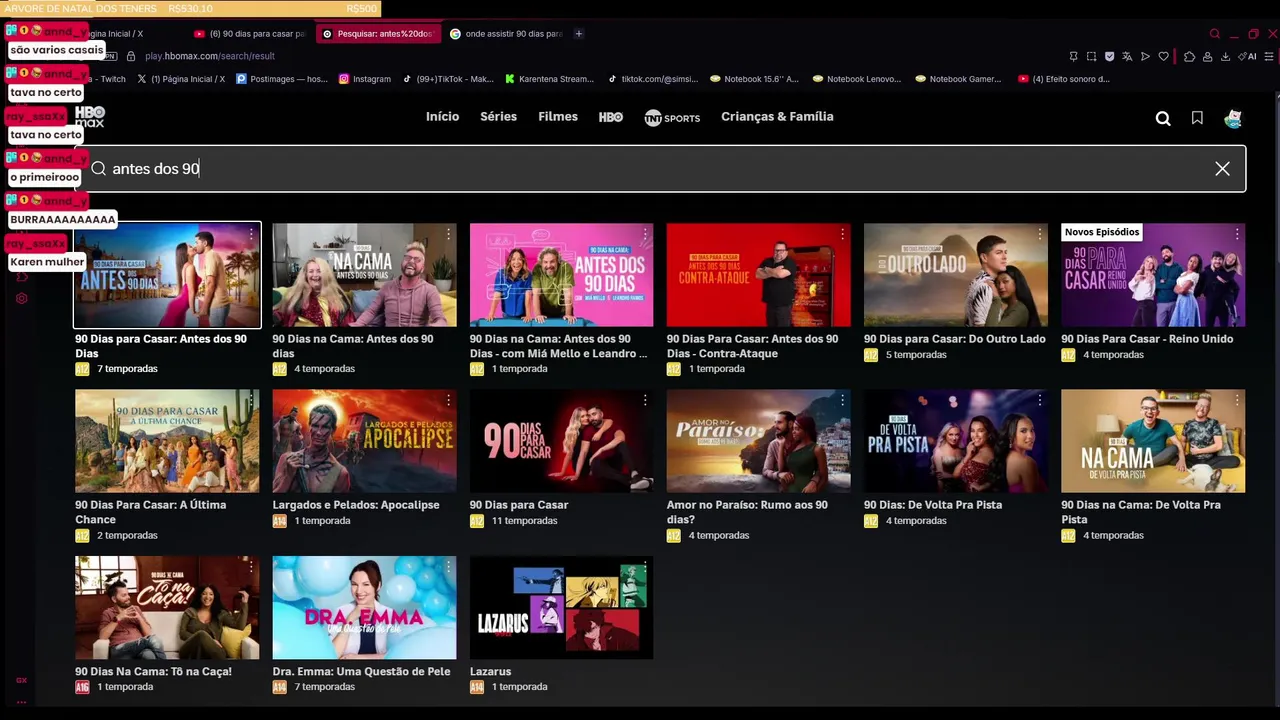
Task: Open the Karentena Stream bookmark
Action: tap(549, 79)
